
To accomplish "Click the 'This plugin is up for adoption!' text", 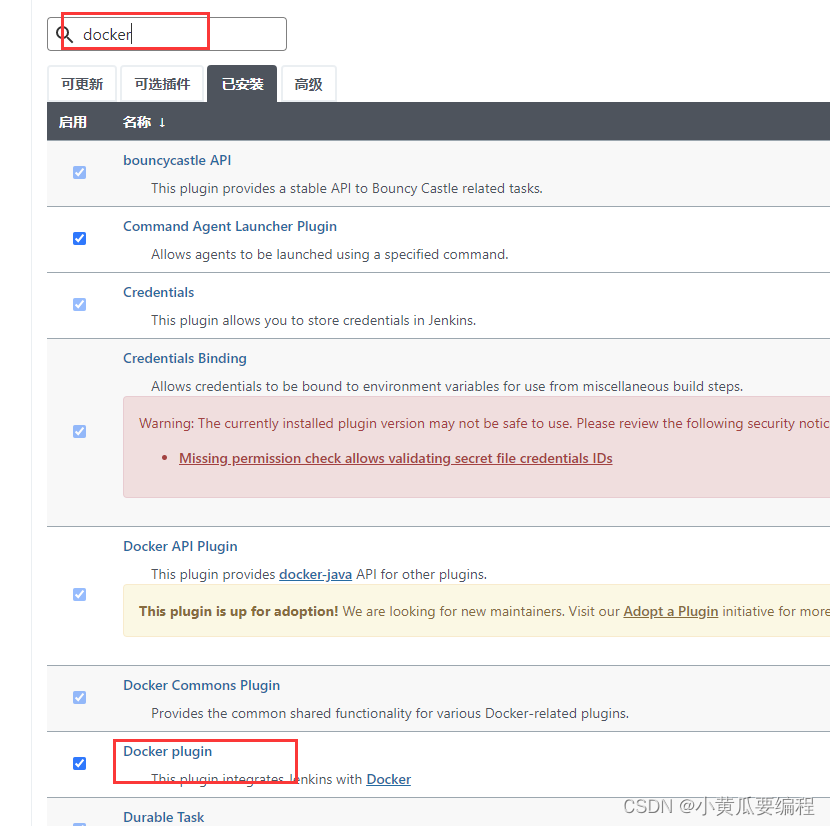I will pyautogui.click(x=239, y=612).
